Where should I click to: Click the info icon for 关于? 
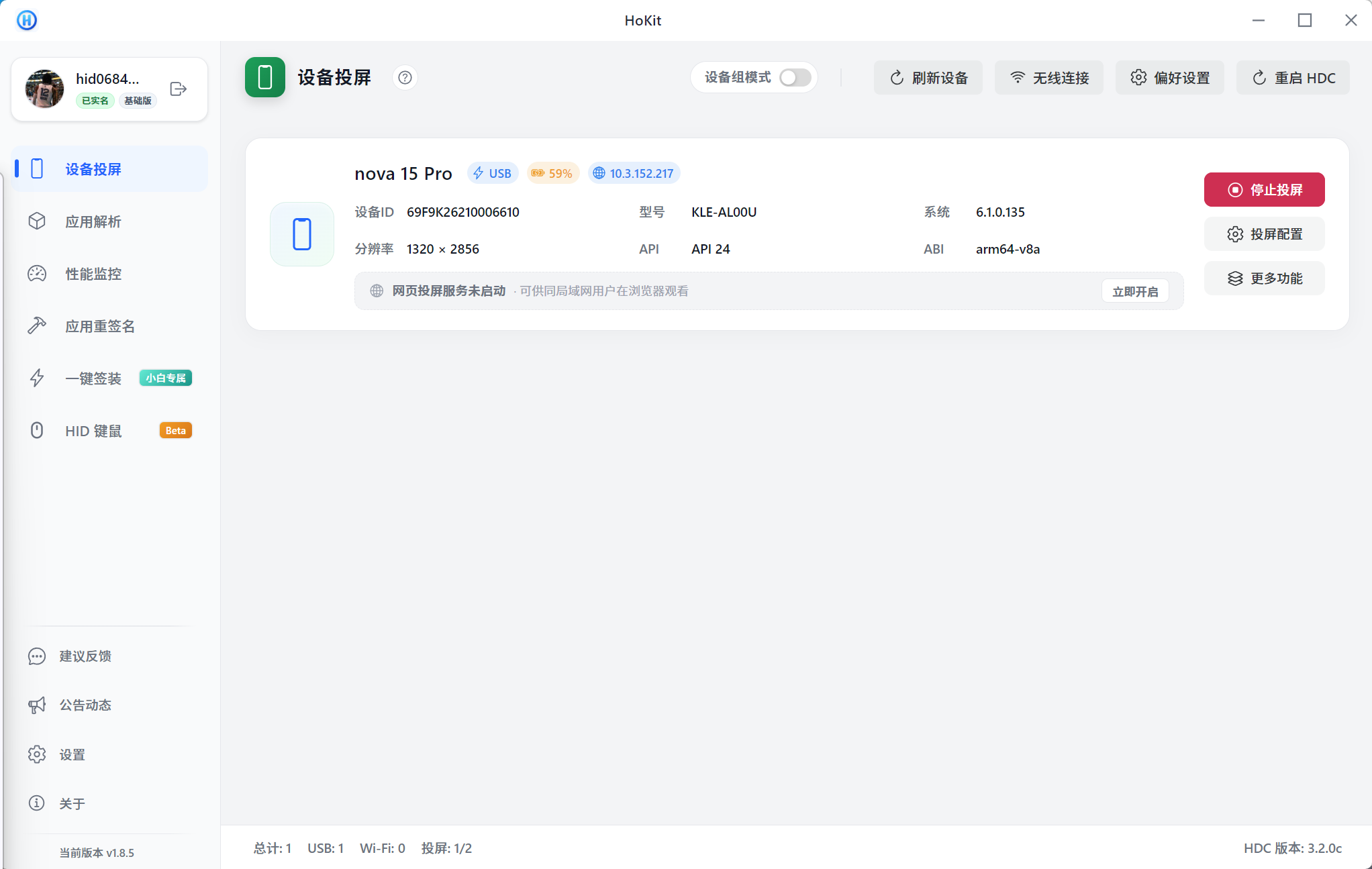click(37, 803)
